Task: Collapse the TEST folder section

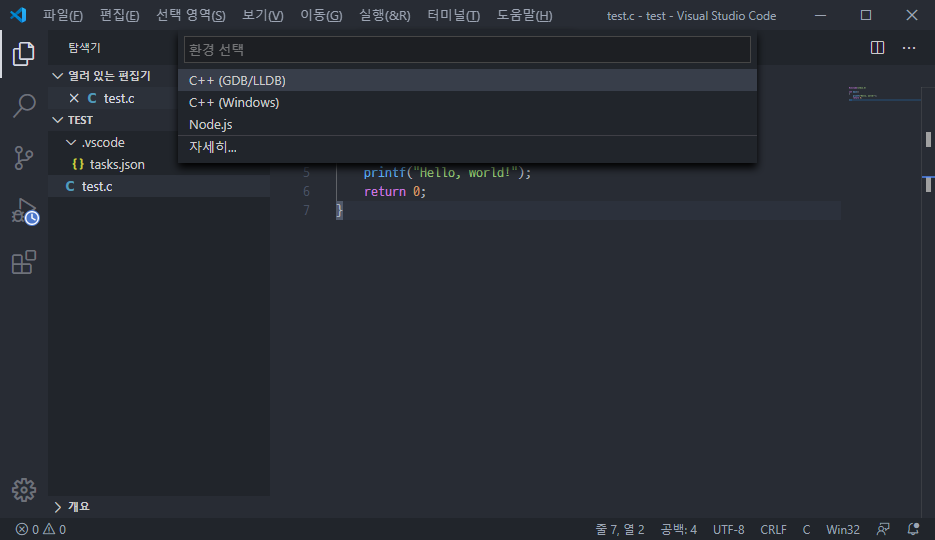Action: tap(57, 120)
